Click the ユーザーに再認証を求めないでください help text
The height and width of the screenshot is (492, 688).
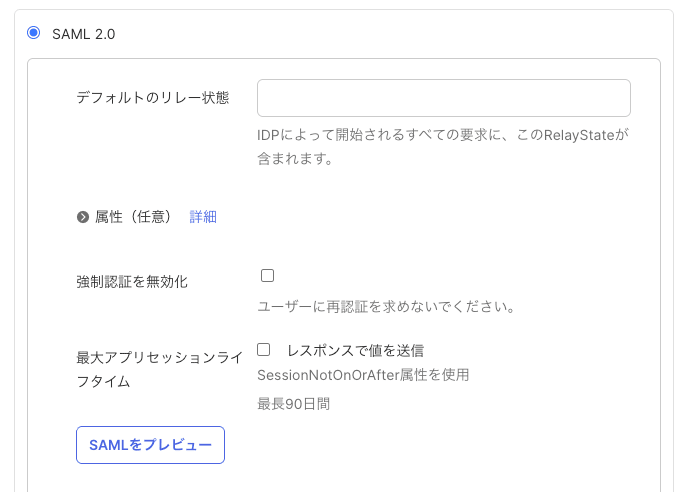click(x=385, y=307)
